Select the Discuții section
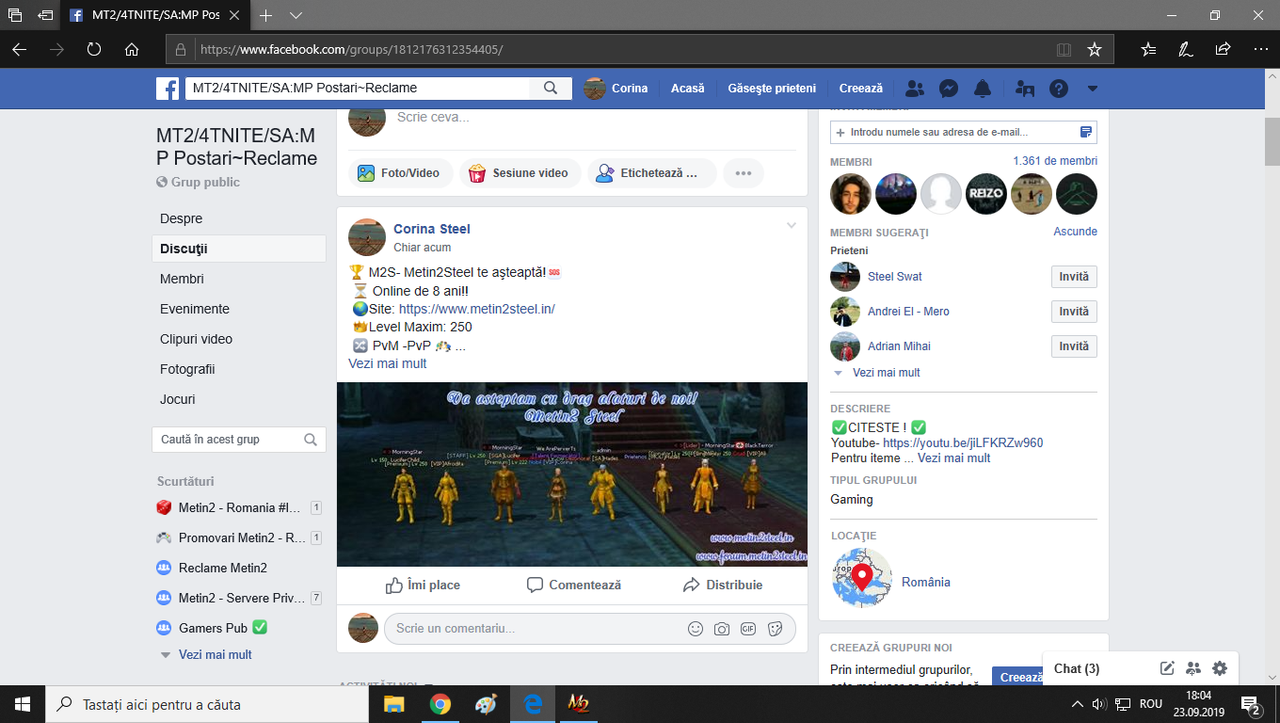Screen dimensions: 1280x723 tap(239, 249)
